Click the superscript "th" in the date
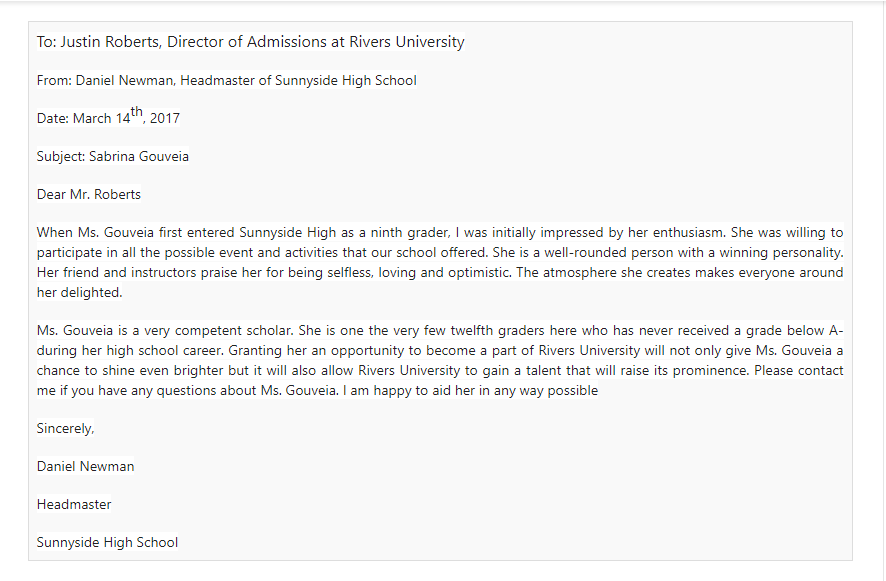This screenshot has height=581, width=886. click(x=138, y=112)
